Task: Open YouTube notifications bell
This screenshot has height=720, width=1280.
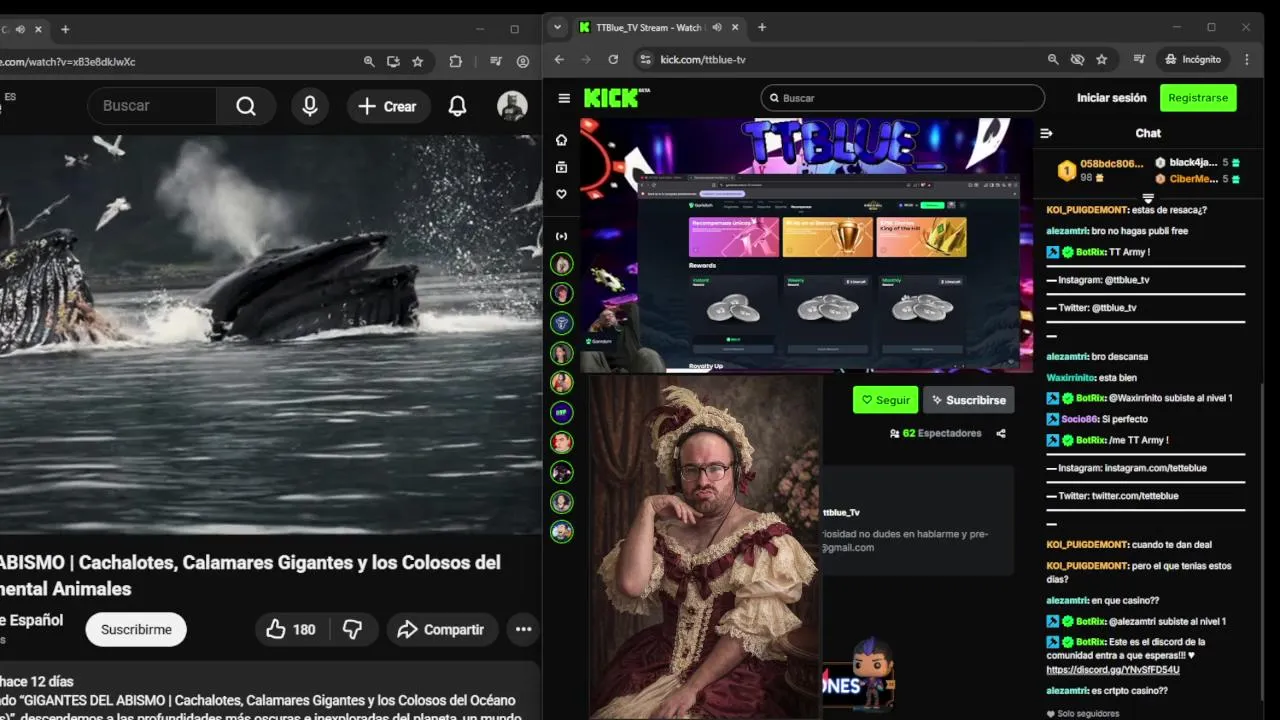Action: point(457,106)
